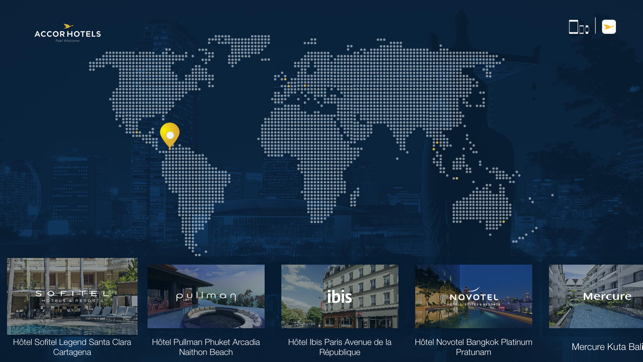
Task: Open the Sofitel hotel thumbnail
Action: [72, 296]
